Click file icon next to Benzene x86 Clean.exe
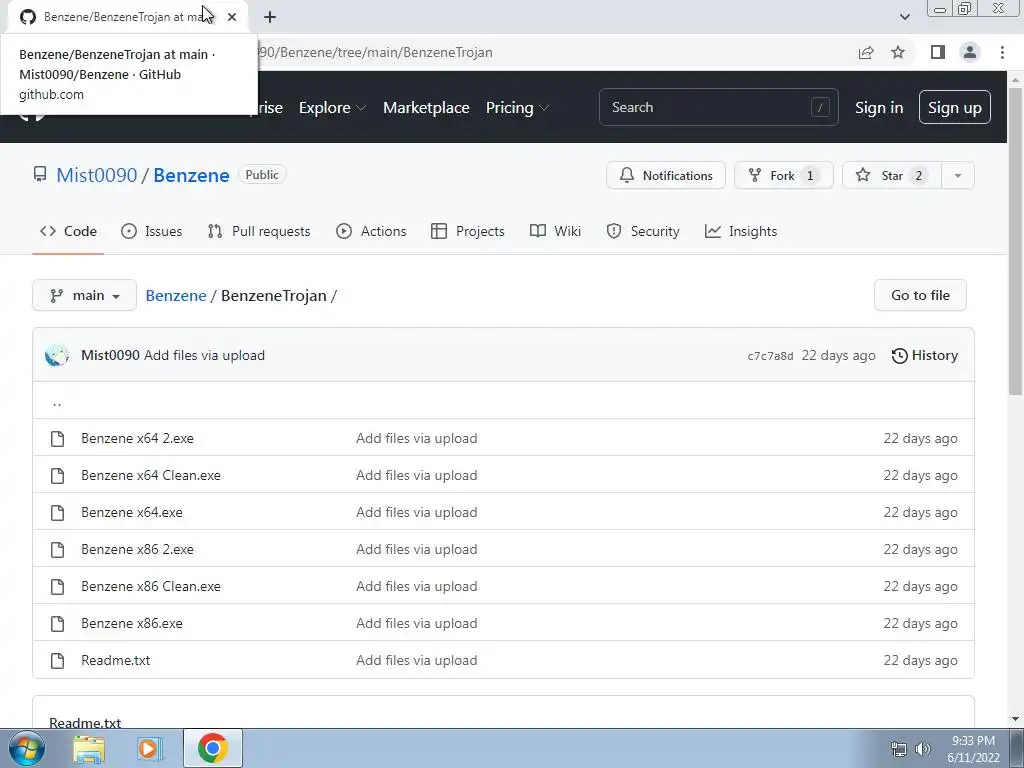The width and height of the screenshot is (1024, 768). 57,586
